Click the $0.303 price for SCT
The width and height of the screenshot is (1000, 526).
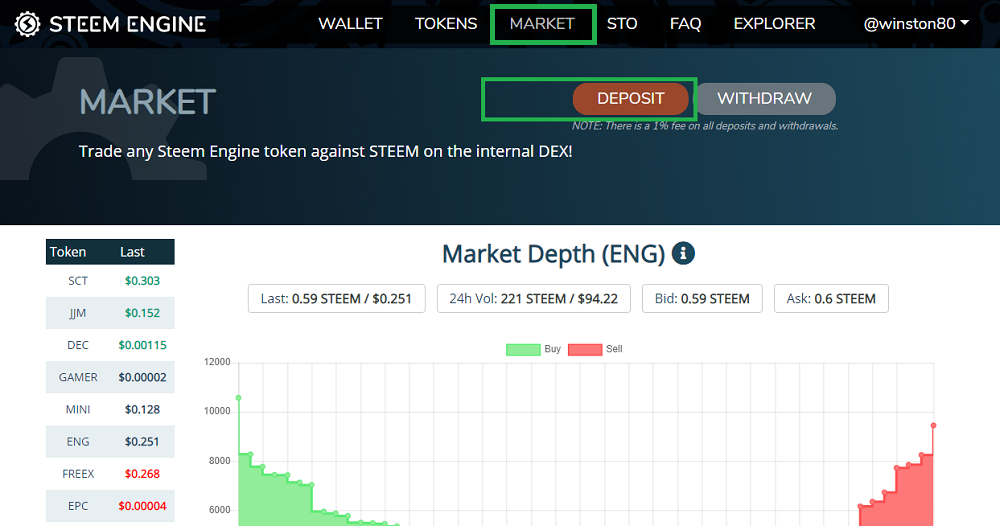click(x=142, y=281)
